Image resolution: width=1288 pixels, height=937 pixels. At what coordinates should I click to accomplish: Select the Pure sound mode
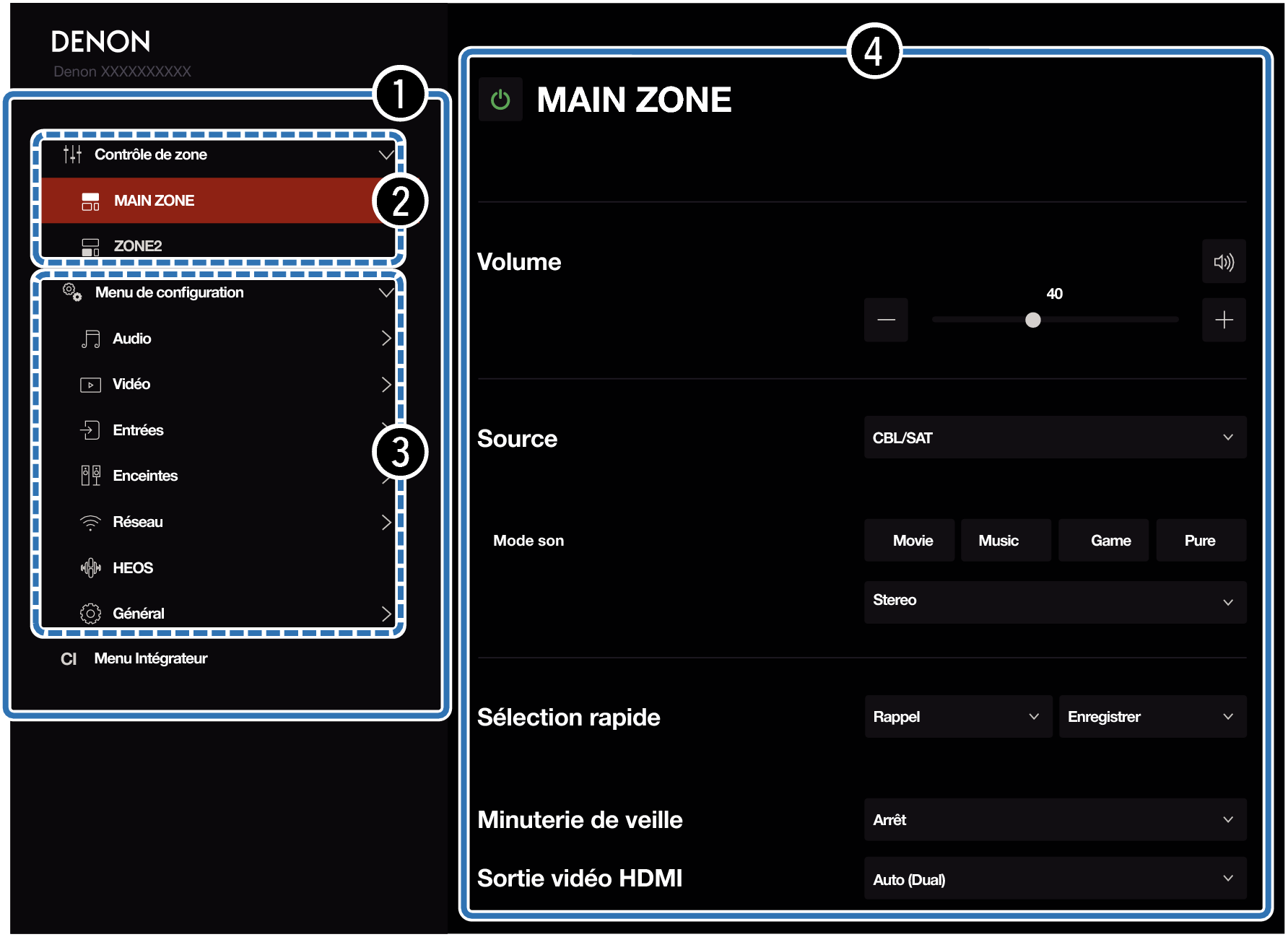[1200, 541]
